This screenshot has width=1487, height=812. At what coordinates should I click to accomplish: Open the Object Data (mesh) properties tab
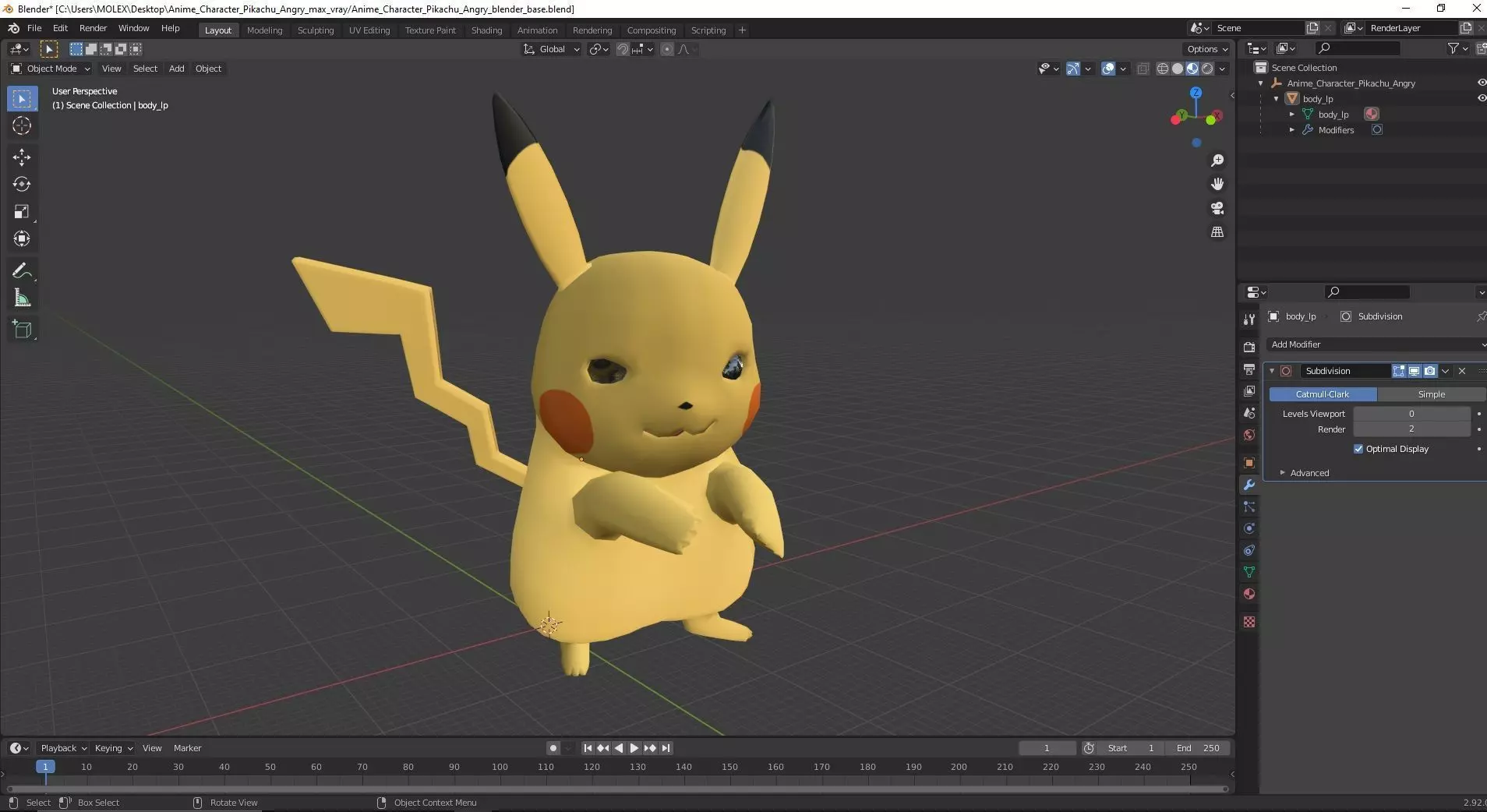pyautogui.click(x=1249, y=572)
